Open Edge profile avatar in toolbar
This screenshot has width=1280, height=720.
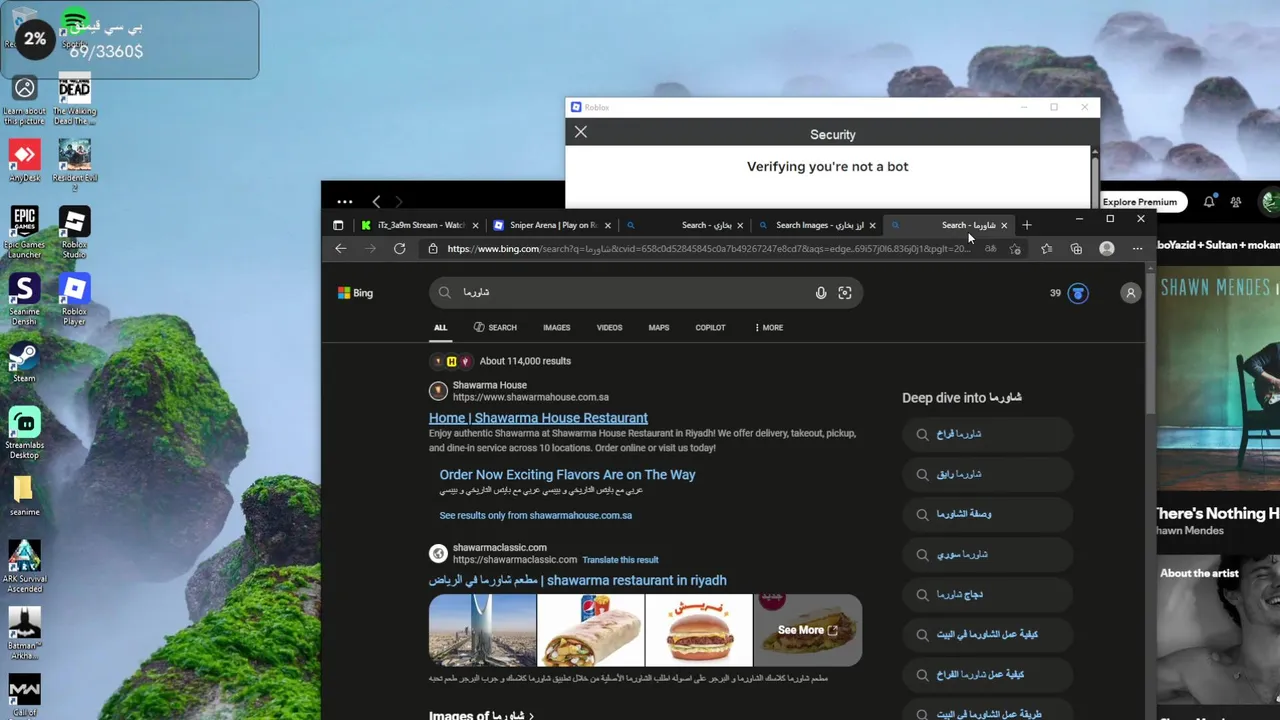(1107, 249)
